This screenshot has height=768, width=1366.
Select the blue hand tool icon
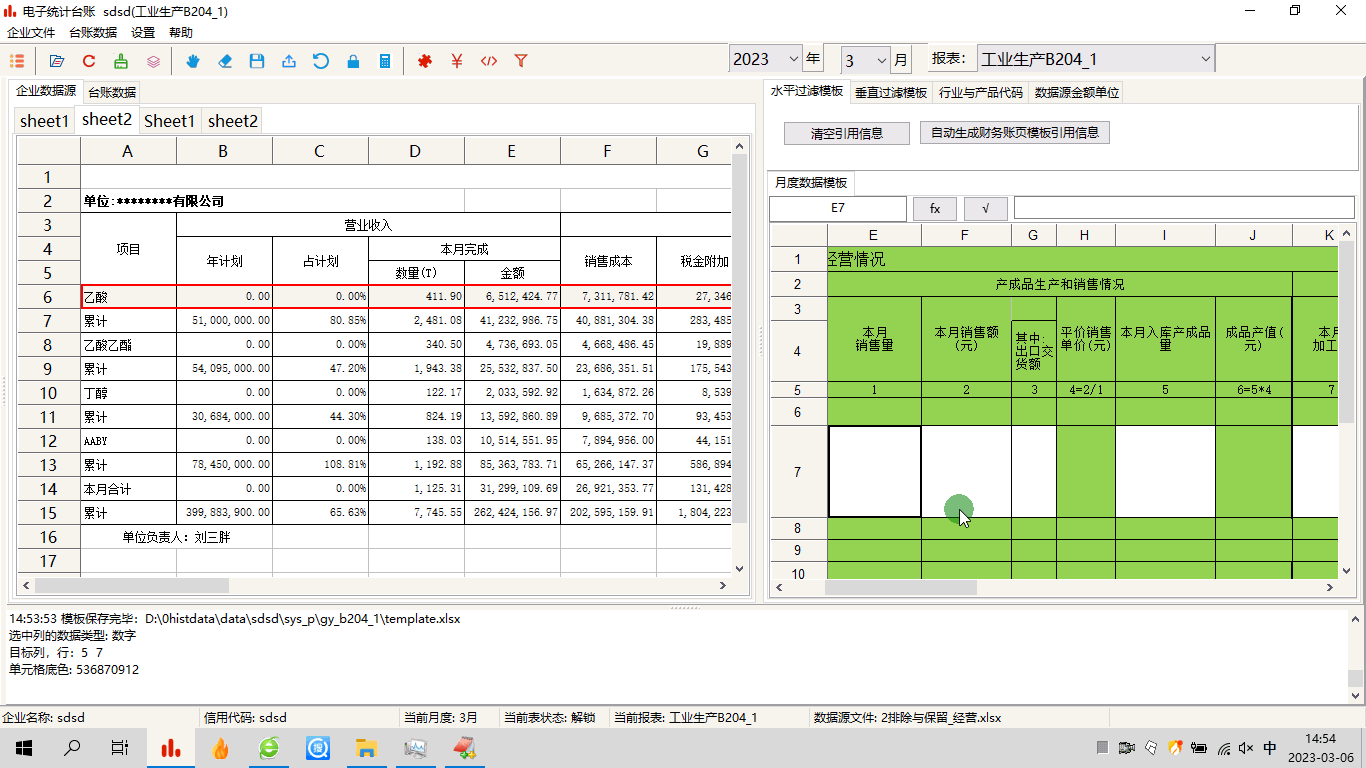pos(193,61)
